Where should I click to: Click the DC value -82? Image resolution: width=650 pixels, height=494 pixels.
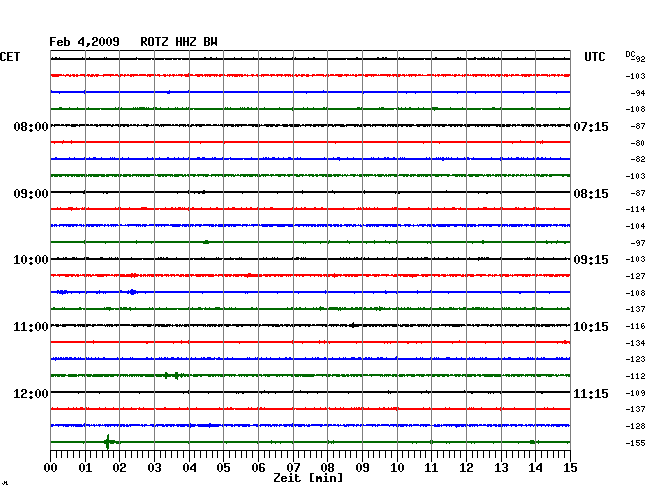pos(638,159)
